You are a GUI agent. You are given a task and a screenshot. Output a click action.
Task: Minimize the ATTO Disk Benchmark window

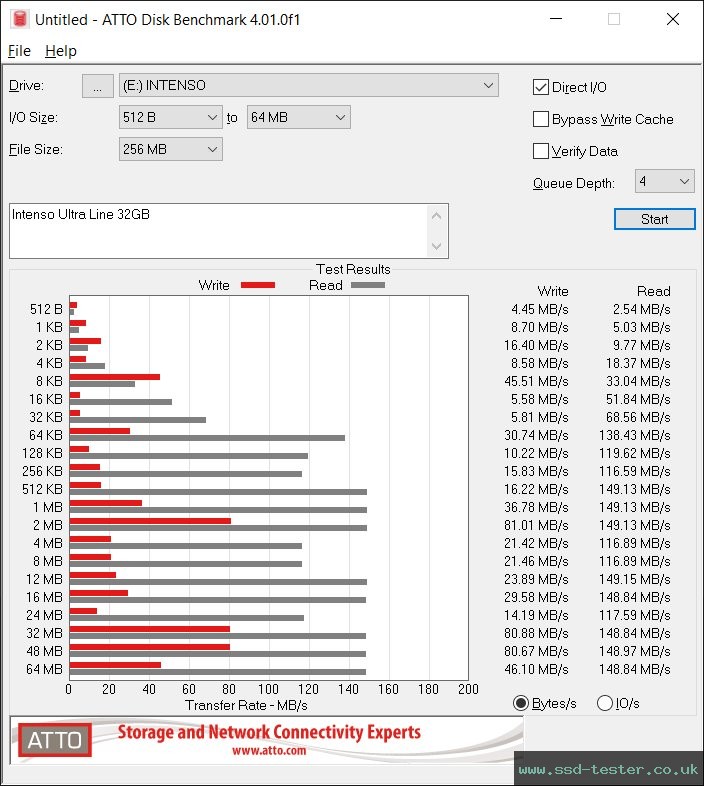(556, 19)
